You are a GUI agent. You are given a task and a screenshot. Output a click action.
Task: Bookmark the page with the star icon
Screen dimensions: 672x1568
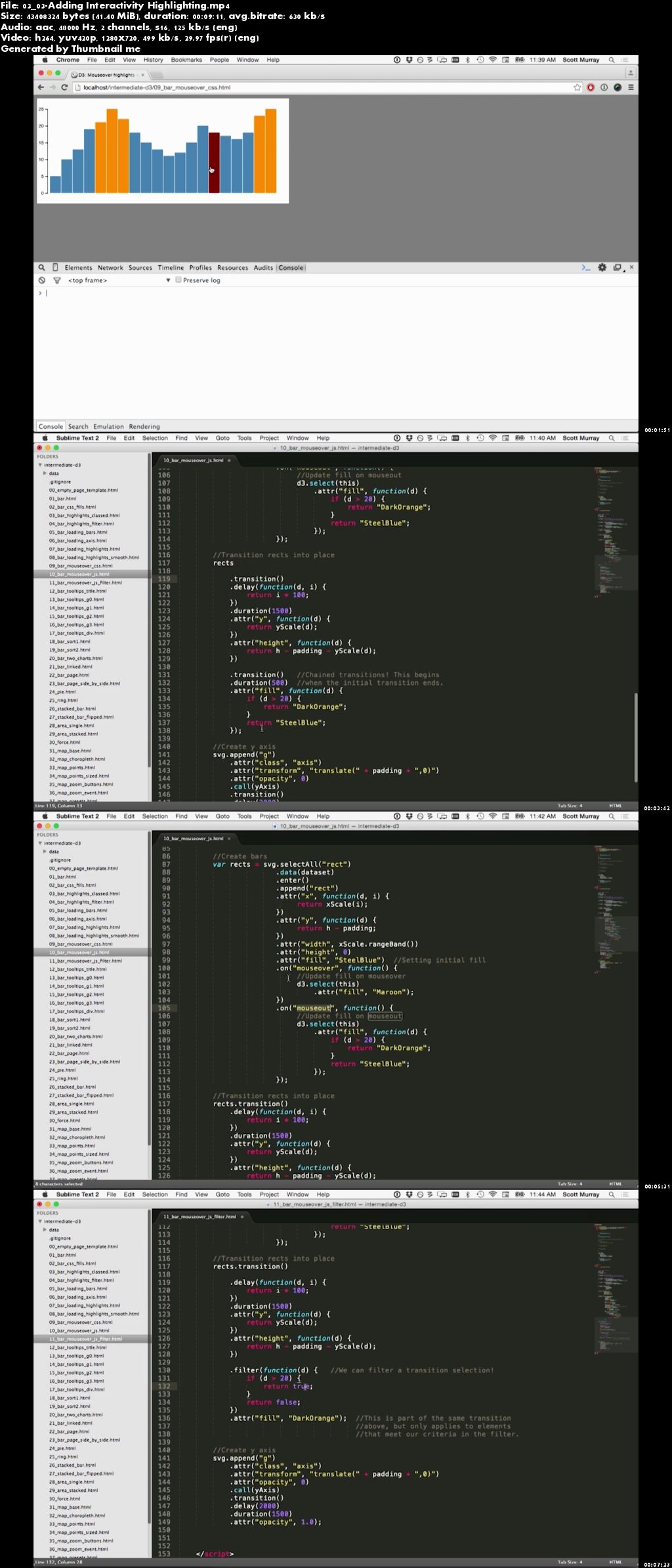click(577, 87)
